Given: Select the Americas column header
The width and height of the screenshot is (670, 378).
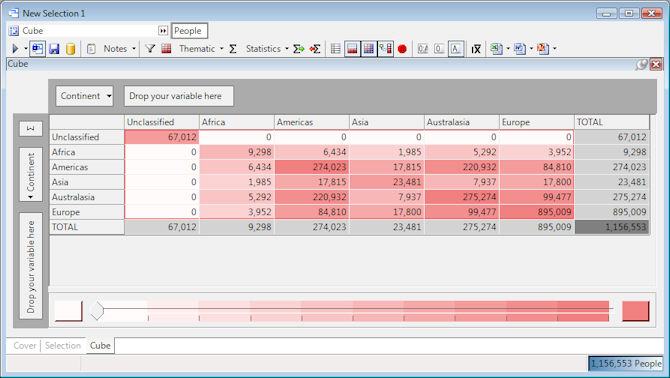Looking at the screenshot, I should [311, 122].
